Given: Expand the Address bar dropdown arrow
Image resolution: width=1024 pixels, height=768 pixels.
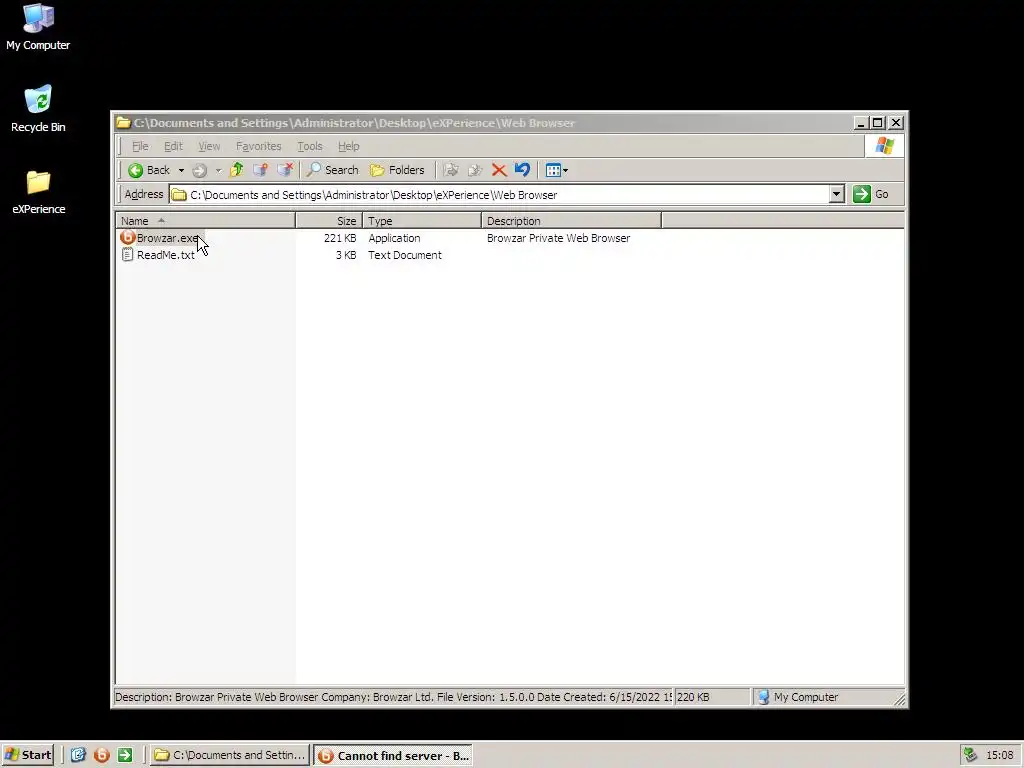Looking at the screenshot, I should click(x=837, y=195).
